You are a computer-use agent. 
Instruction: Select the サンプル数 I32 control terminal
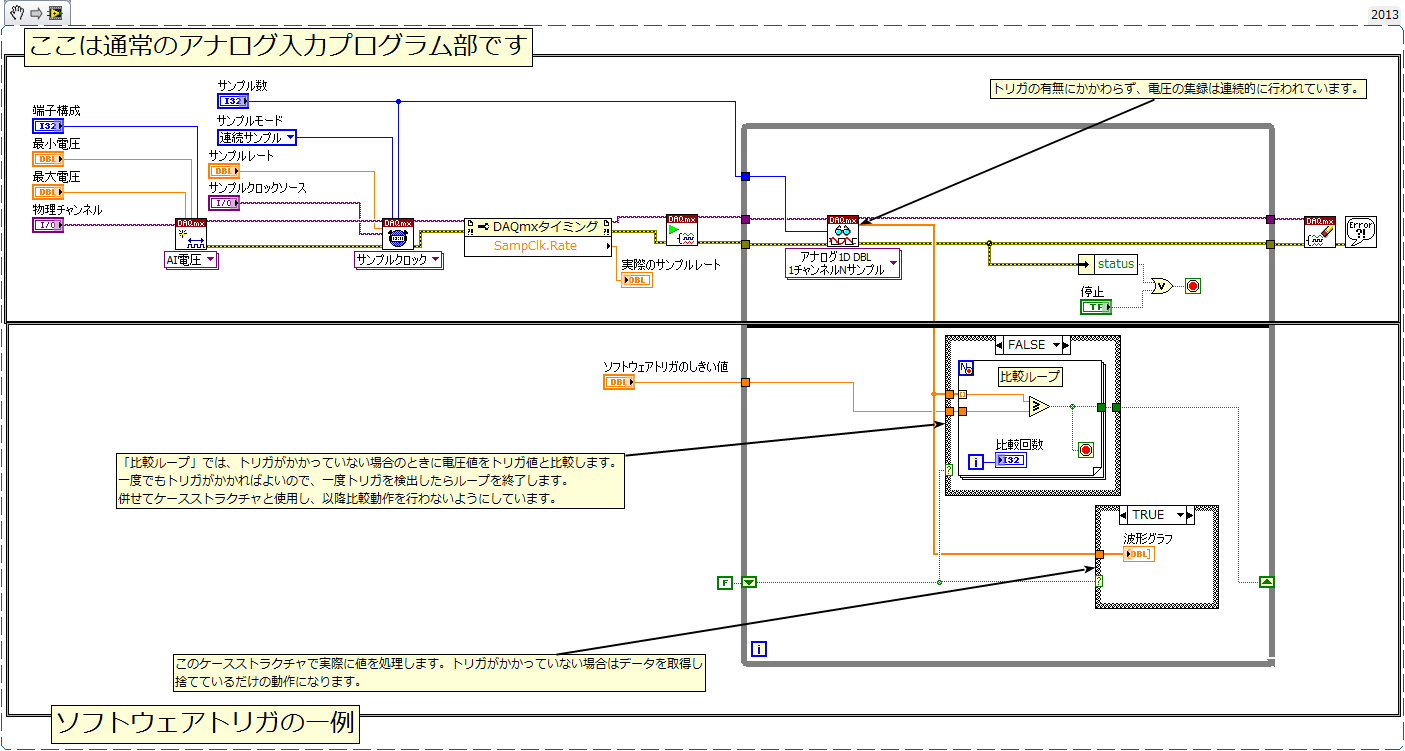pos(233,101)
